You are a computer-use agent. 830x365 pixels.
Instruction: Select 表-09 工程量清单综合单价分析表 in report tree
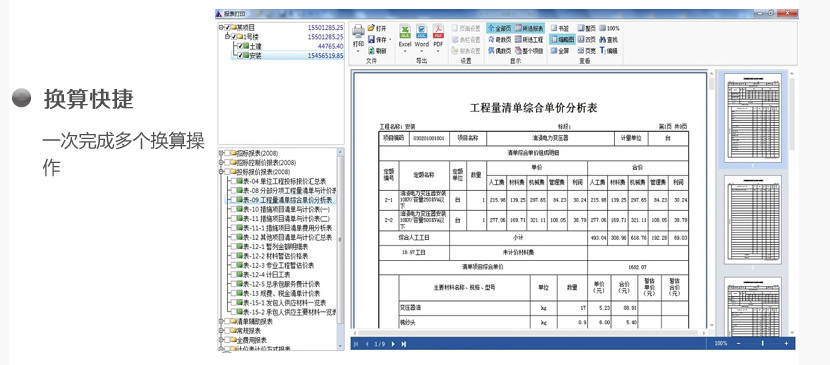tap(287, 200)
